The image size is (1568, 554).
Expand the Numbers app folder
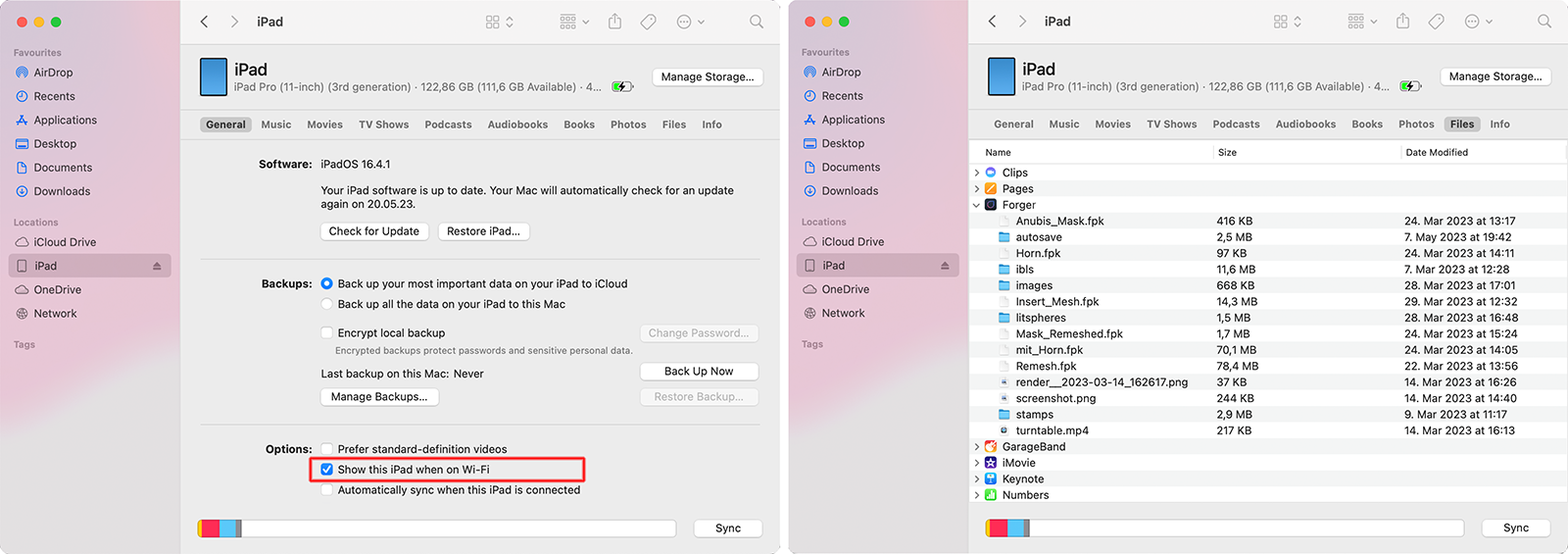(977, 495)
